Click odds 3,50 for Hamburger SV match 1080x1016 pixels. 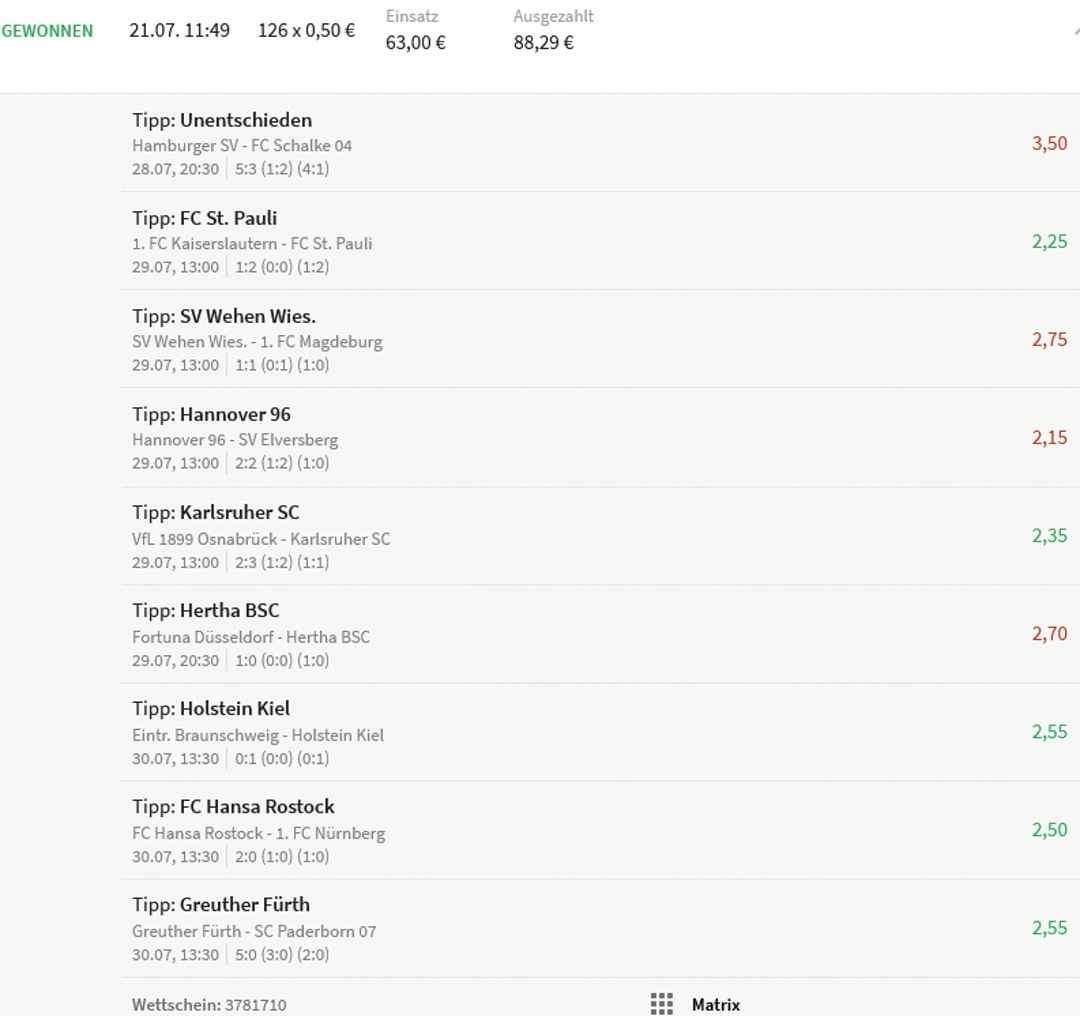coord(1049,143)
